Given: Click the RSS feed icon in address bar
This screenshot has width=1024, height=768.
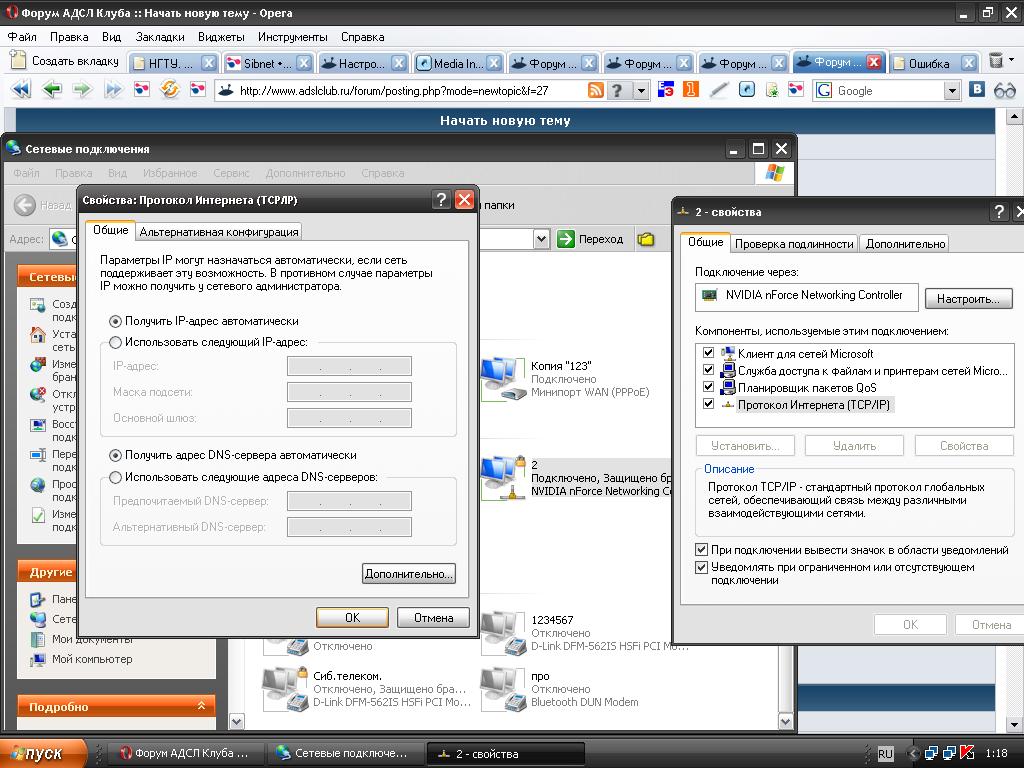Looking at the screenshot, I should click(x=596, y=91).
